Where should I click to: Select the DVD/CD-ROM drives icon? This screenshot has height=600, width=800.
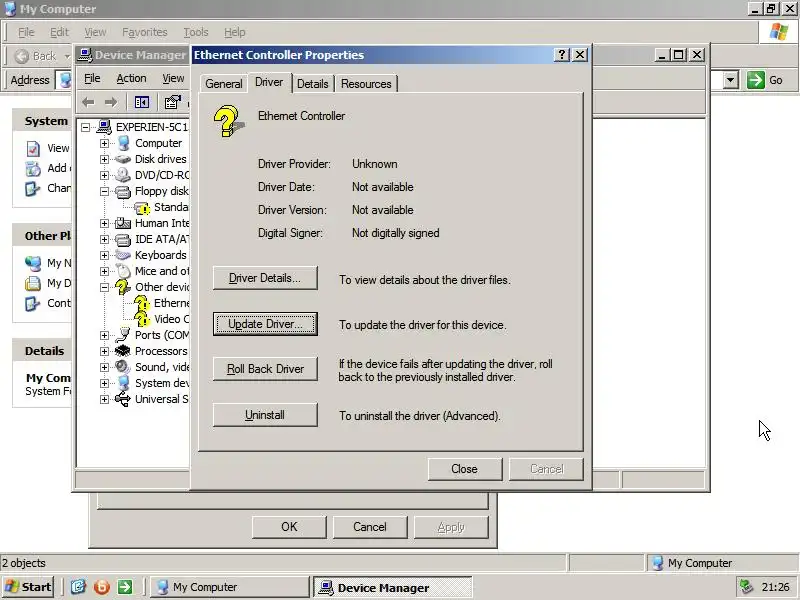click(x=123, y=175)
